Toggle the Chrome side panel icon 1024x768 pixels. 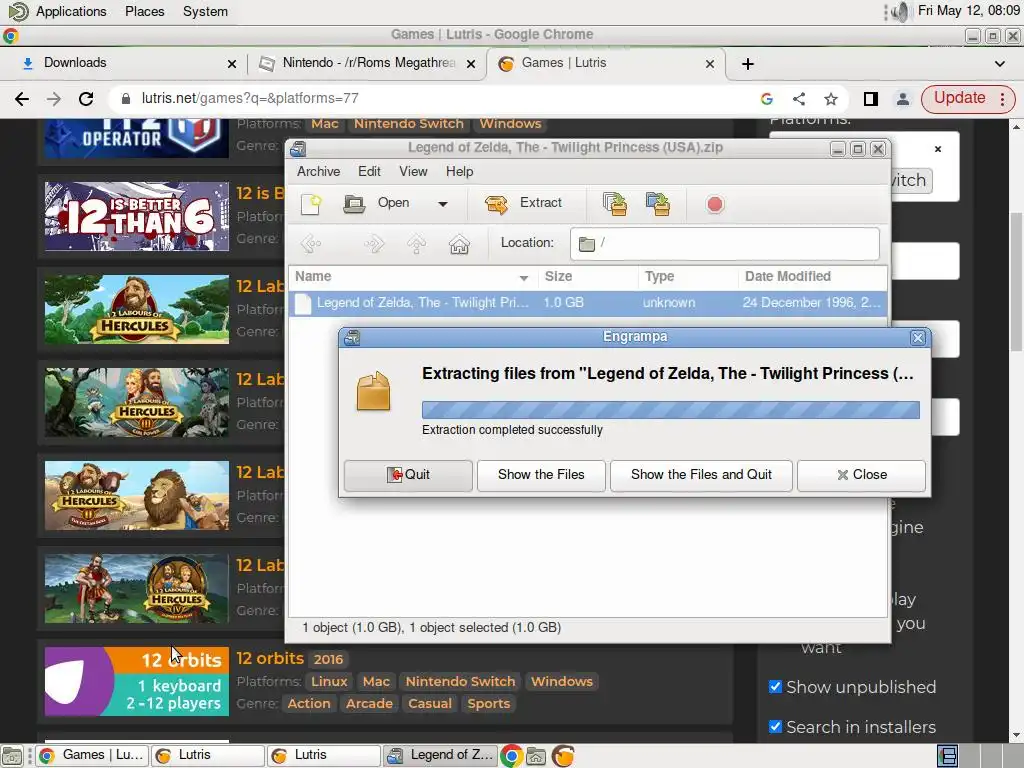pos(871,99)
